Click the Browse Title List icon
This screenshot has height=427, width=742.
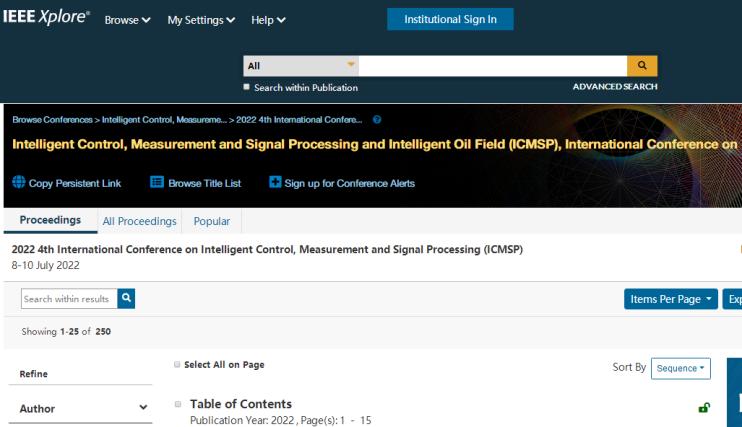(157, 182)
